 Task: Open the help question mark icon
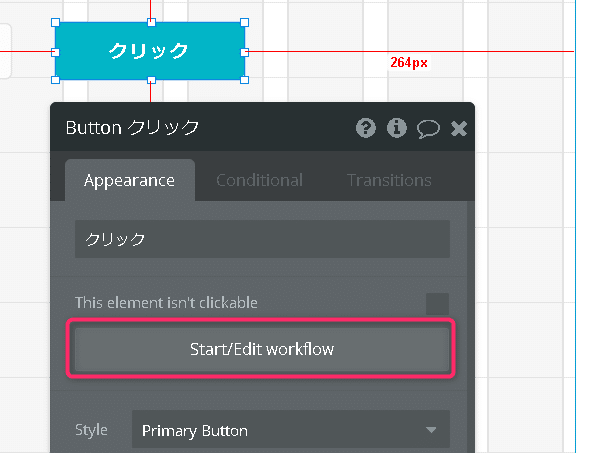[365, 128]
